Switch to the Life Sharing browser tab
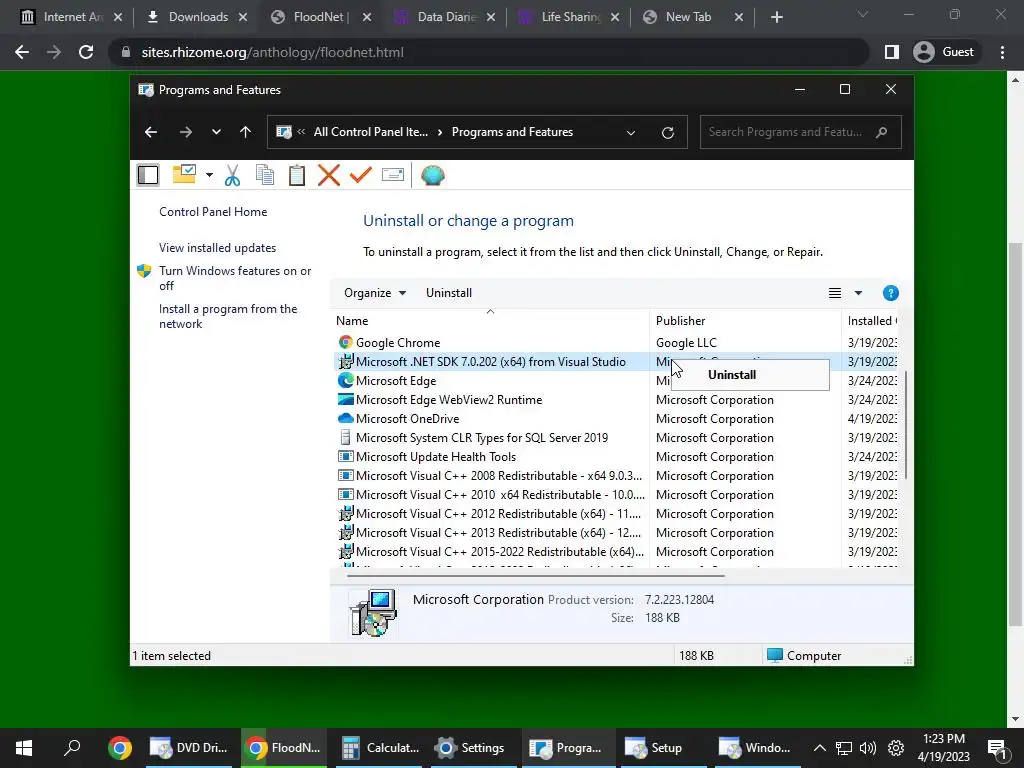Image resolution: width=1024 pixels, height=768 pixels. [571, 17]
